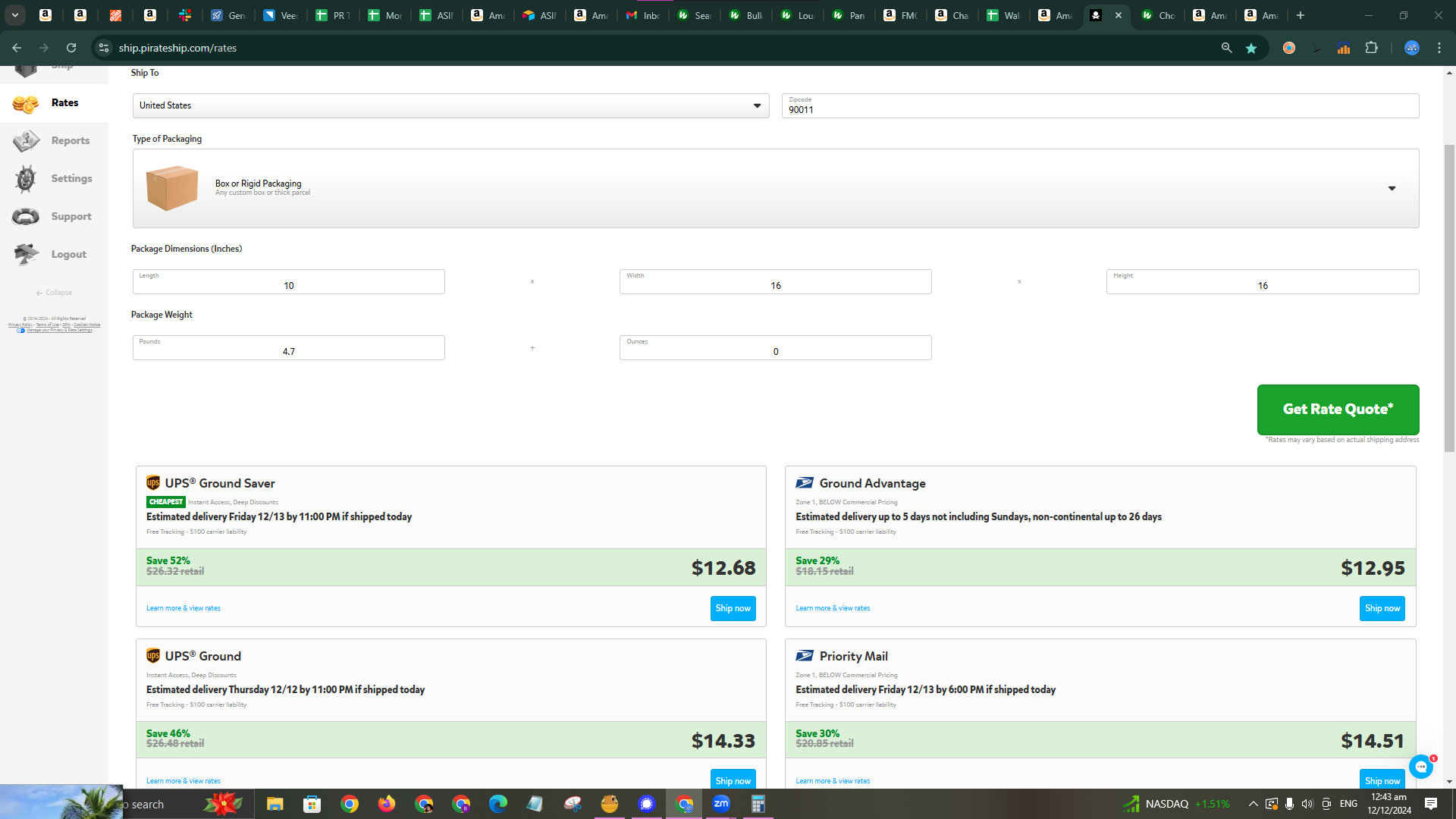Image resolution: width=1456 pixels, height=819 pixels.
Task: Click the Rates coins icon
Action: coord(26,104)
